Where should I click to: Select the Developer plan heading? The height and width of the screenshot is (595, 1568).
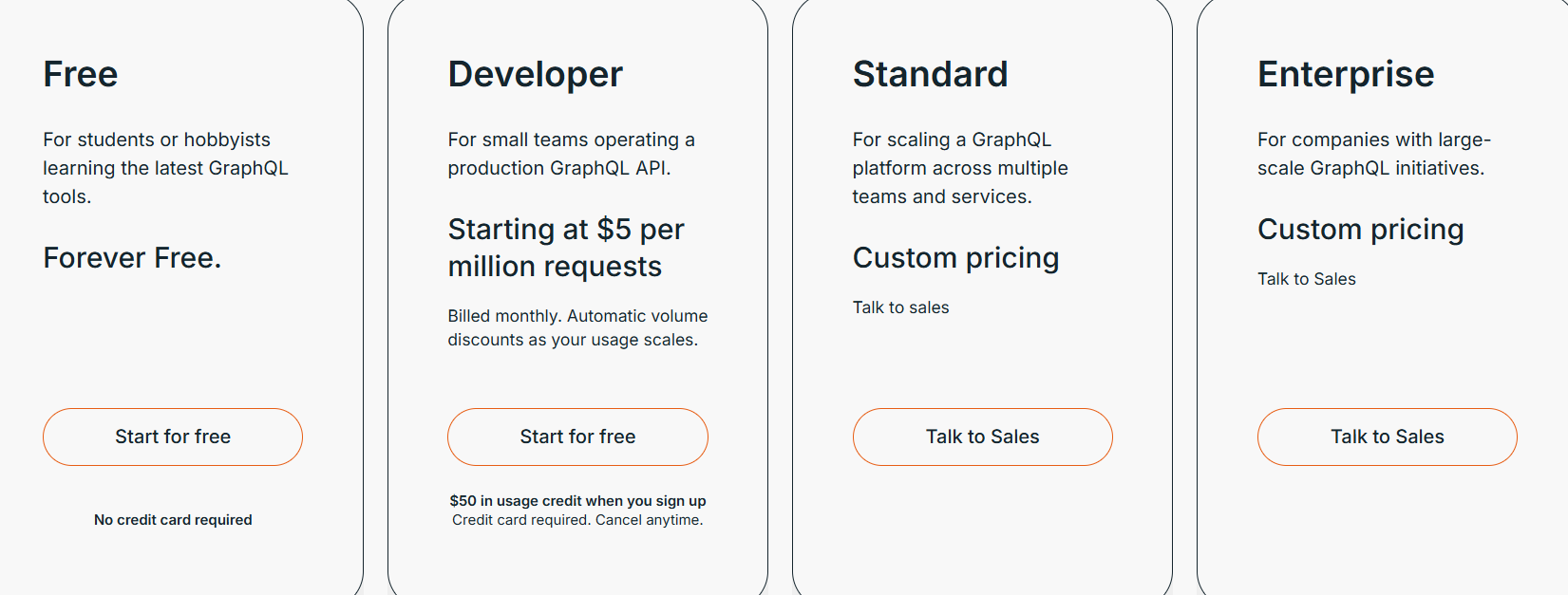coord(536,74)
